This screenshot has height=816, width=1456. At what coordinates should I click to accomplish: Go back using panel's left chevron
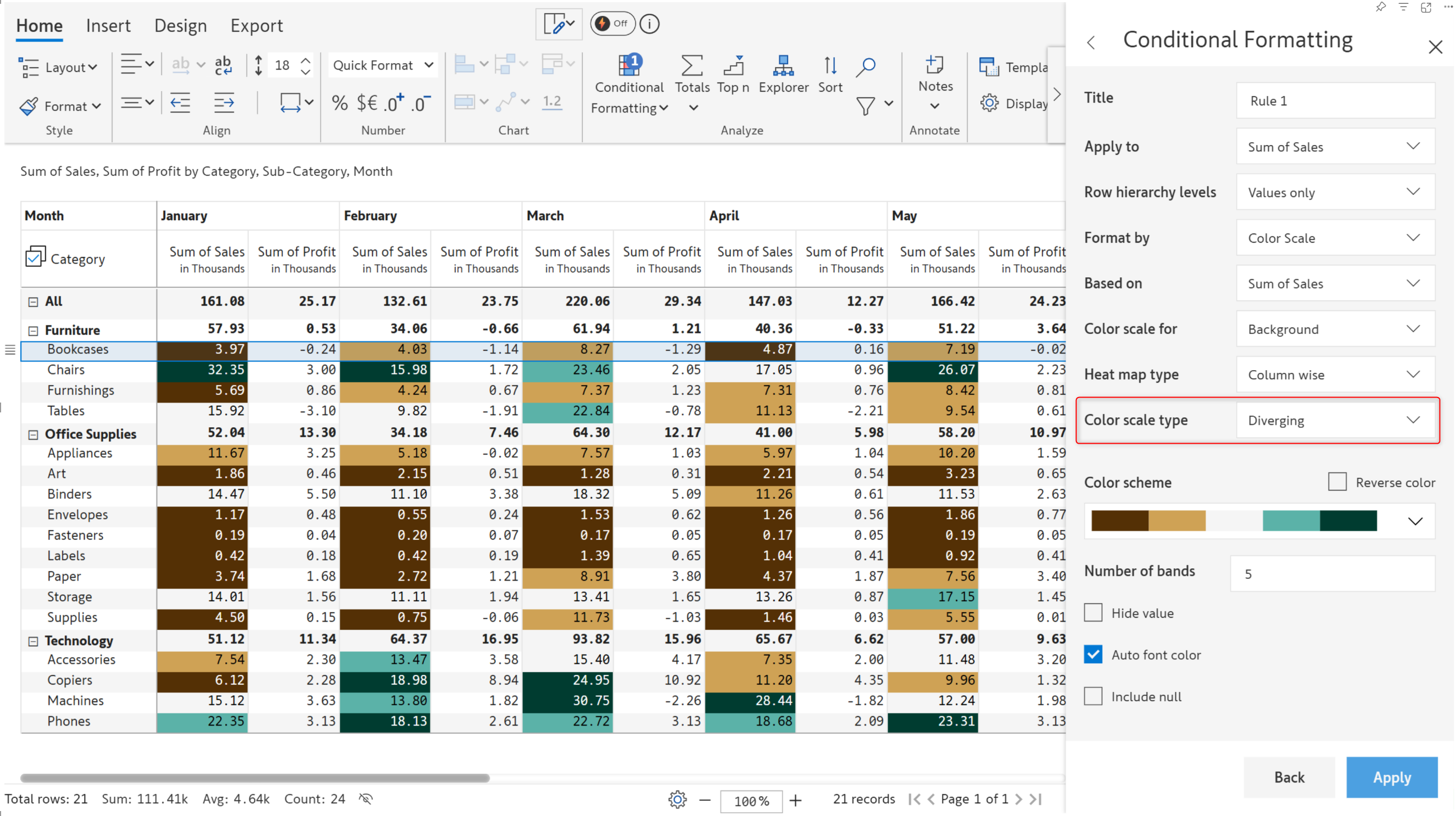coord(1091,42)
